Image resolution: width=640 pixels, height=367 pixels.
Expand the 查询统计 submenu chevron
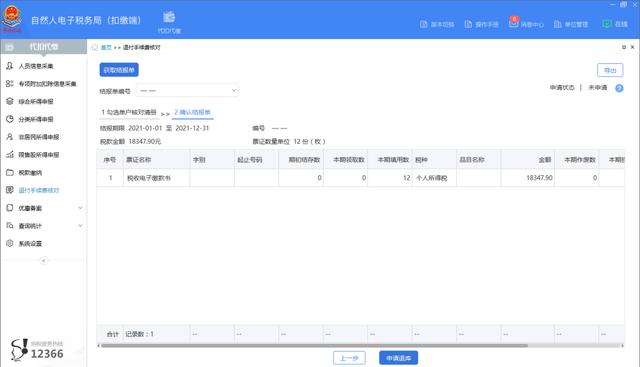click(x=80, y=225)
